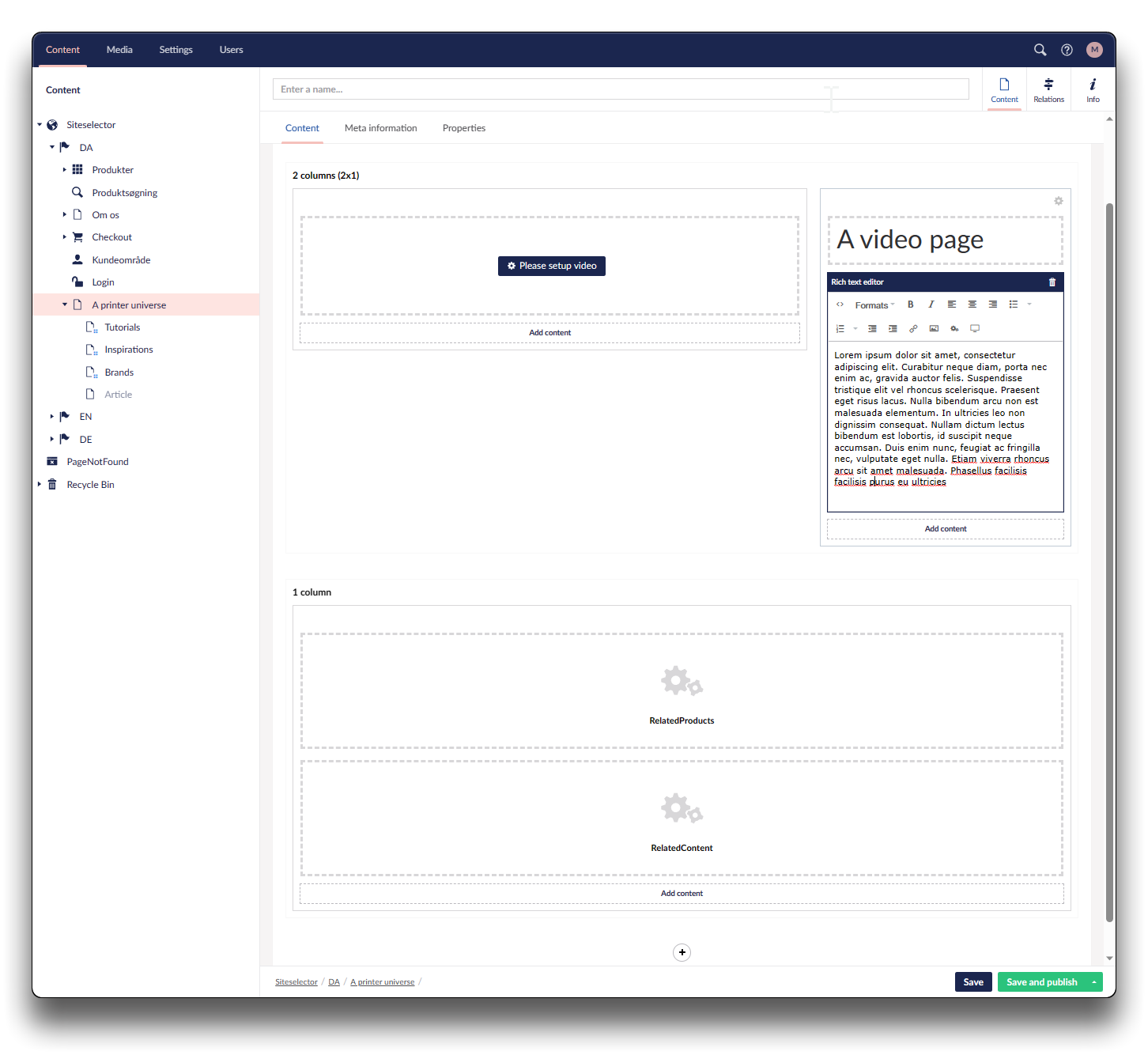The width and height of the screenshot is (1148, 1055).
Task: Open the help question mark icon
Action: point(1067,50)
